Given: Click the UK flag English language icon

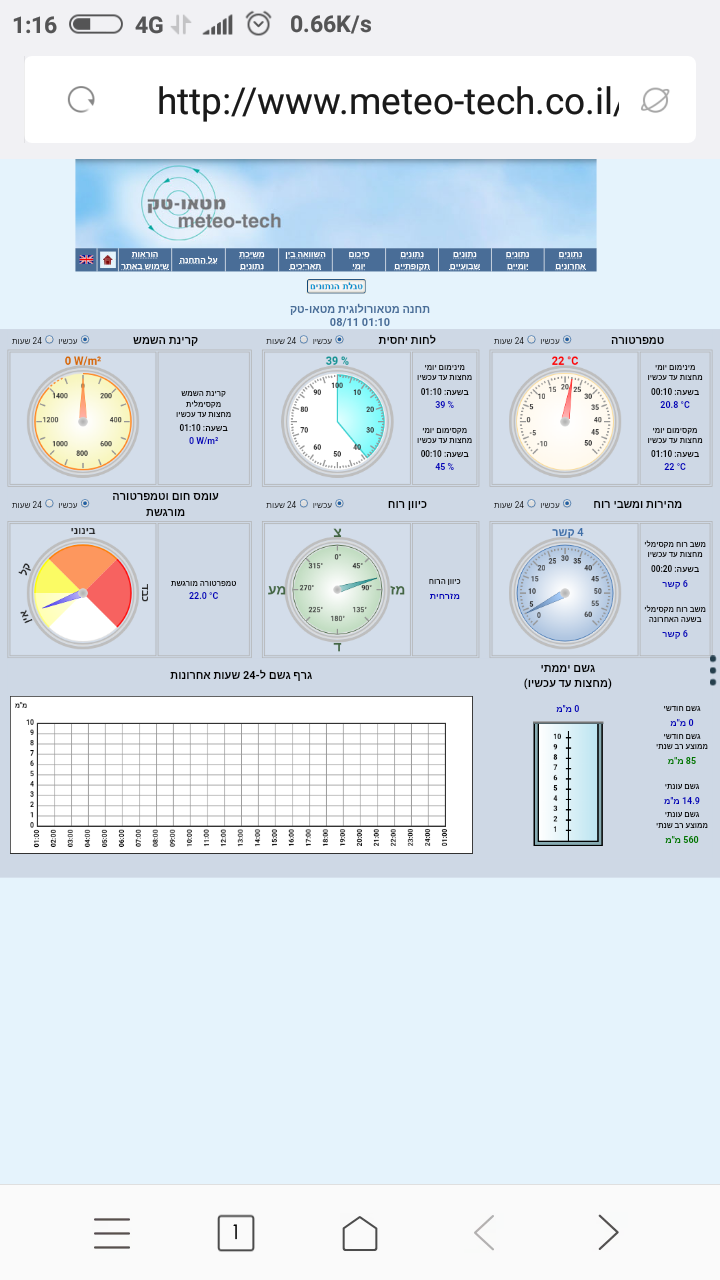Looking at the screenshot, I should click(x=87, y=260).
